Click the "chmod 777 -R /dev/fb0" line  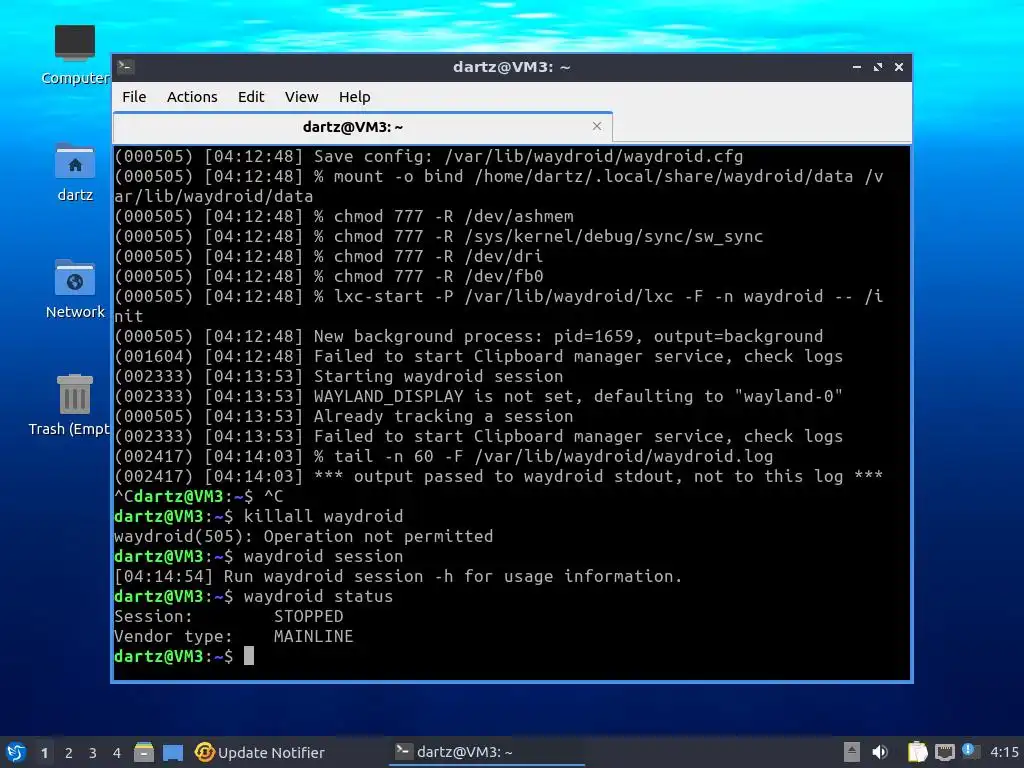click(x=328, y=276)
